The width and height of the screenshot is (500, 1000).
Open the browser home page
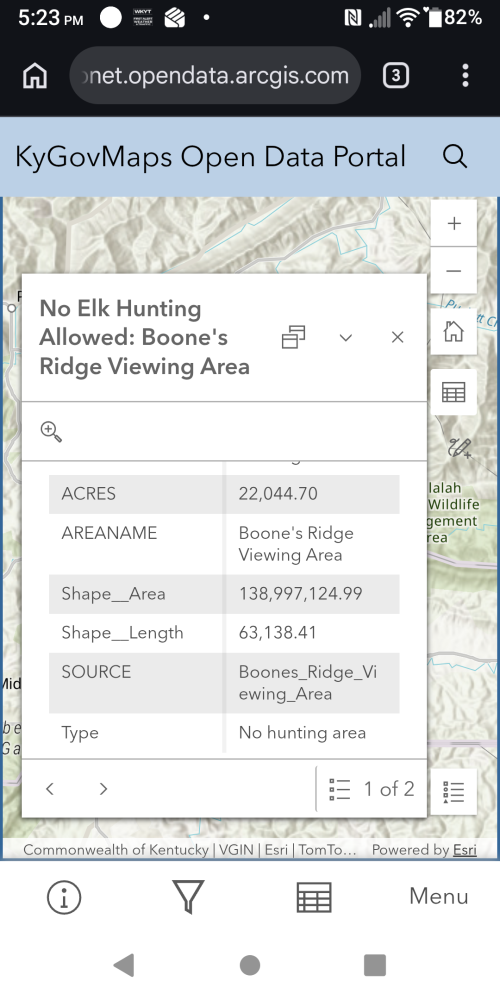pyautogui.click(x=35, y=76)
